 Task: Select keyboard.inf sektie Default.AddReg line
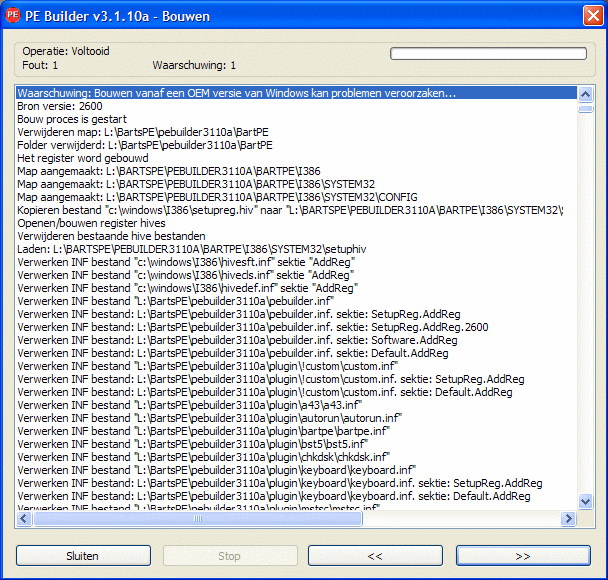tap(297, 496)
